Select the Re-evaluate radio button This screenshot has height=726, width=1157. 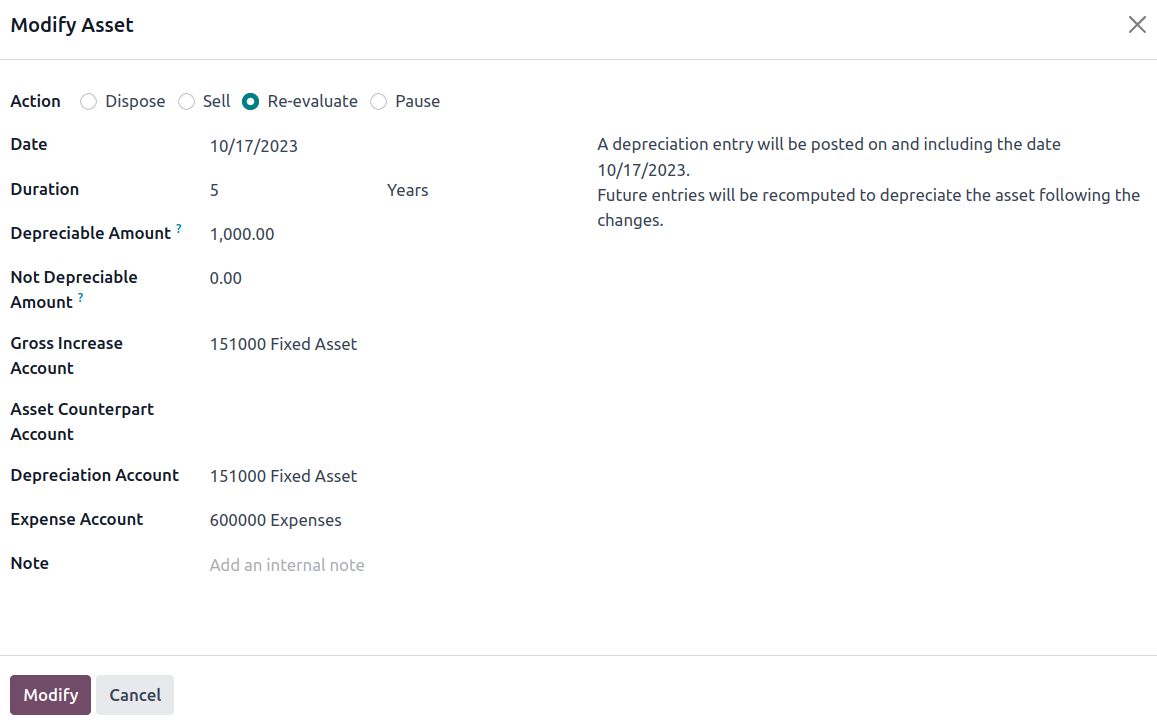(251, 102)
